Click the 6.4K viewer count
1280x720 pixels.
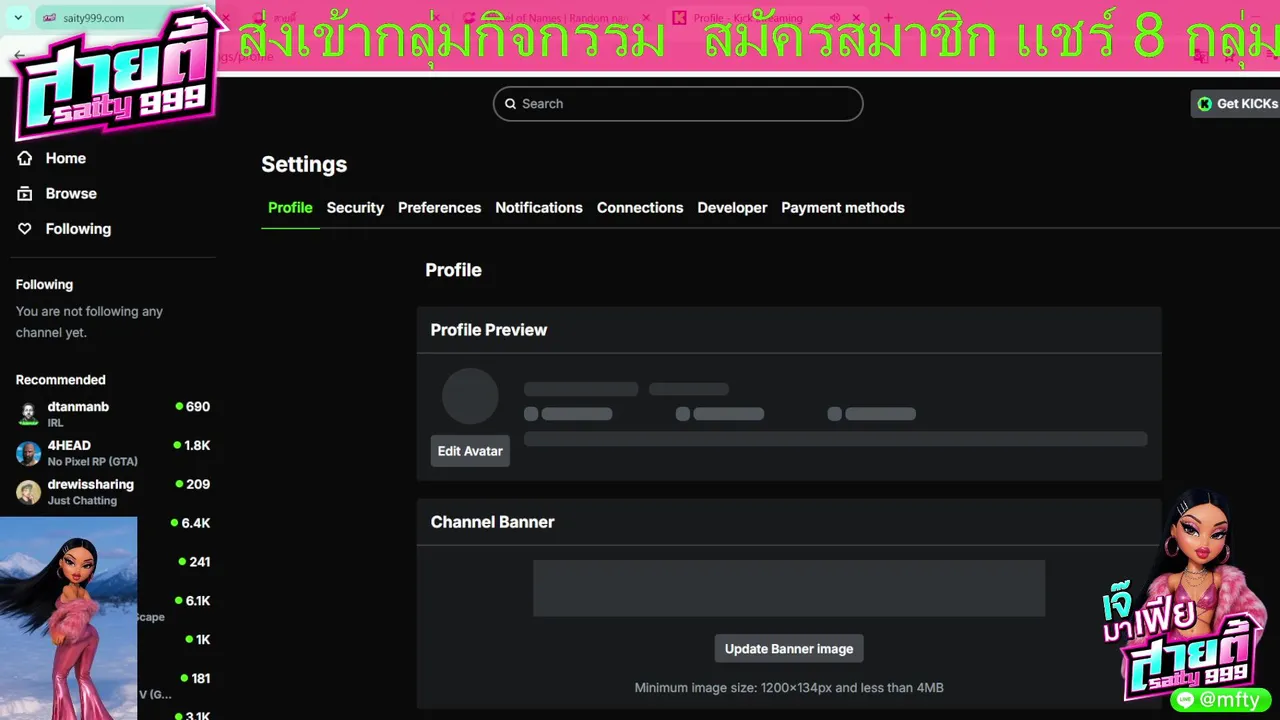(190, 523)
